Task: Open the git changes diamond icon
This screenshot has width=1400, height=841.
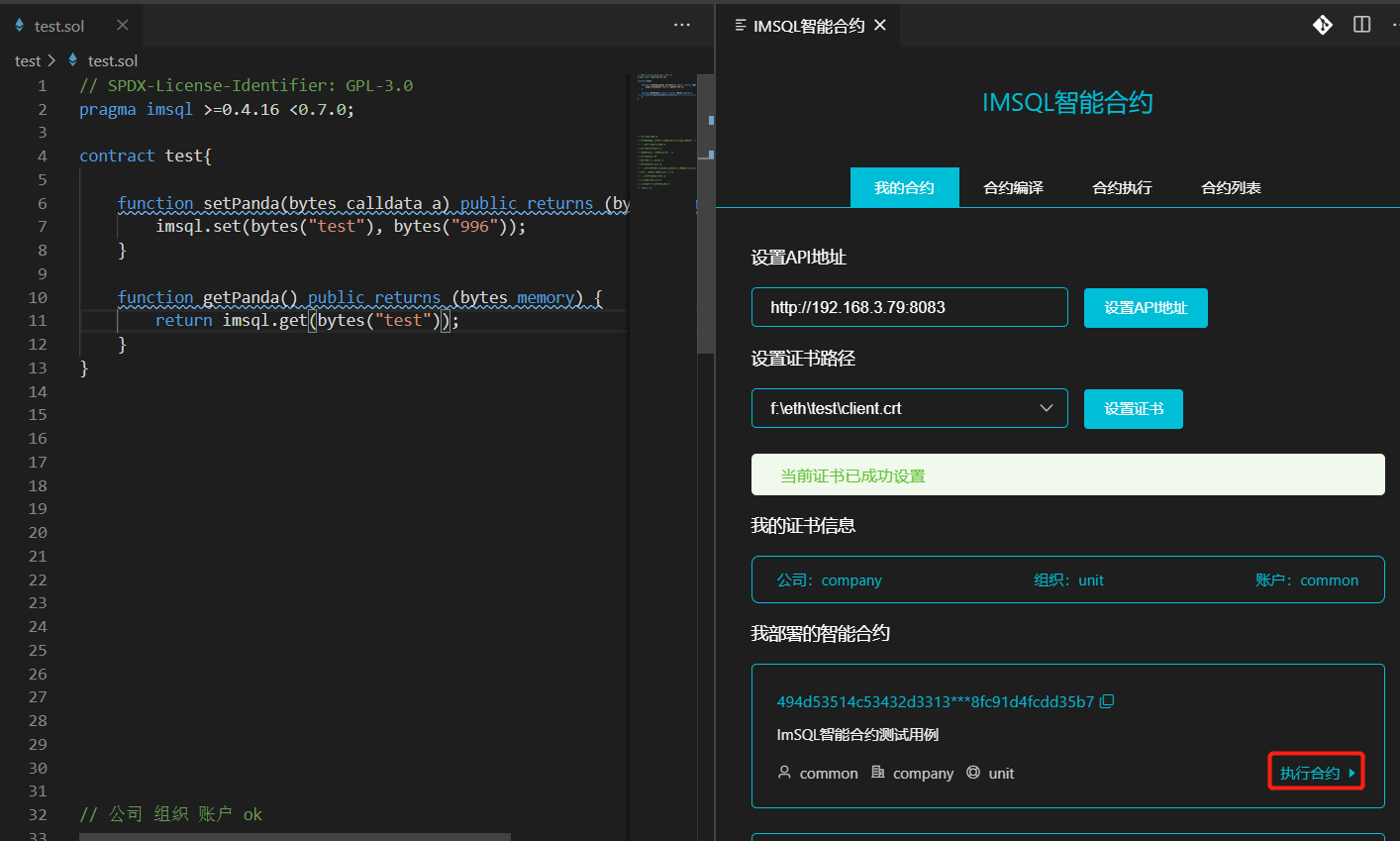Action: [x=1323, y=25]
